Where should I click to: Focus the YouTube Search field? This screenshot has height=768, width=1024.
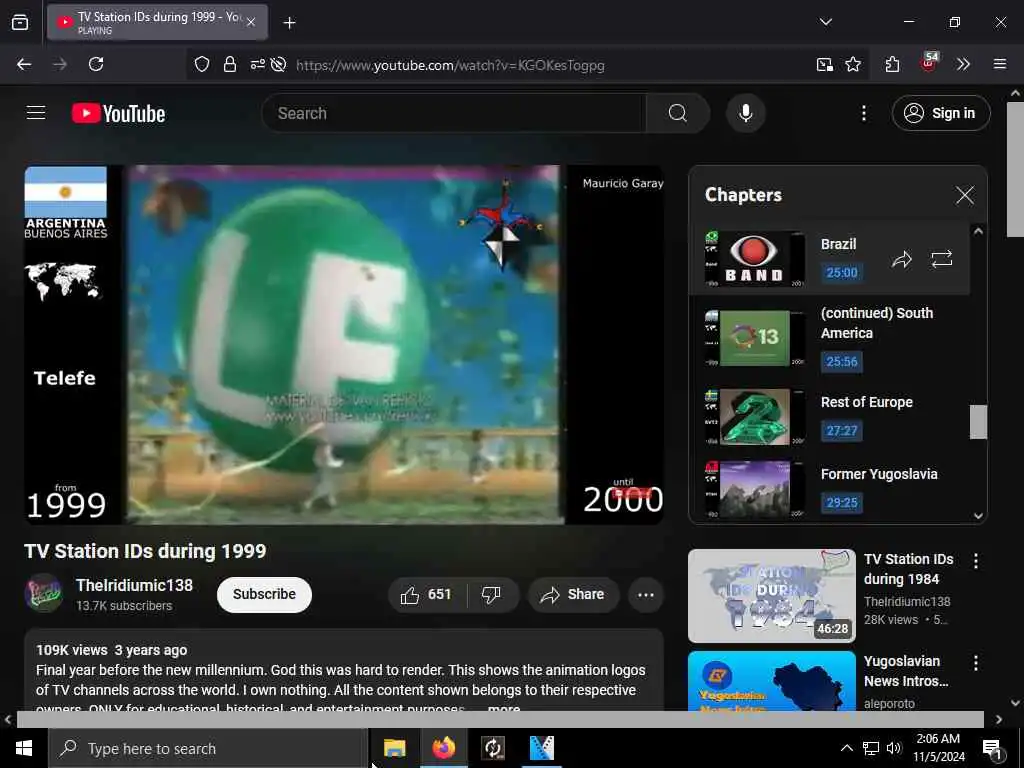454,113
